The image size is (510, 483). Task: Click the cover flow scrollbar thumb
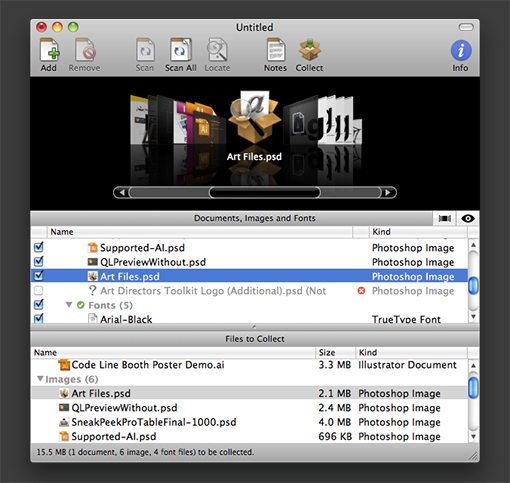264,192
